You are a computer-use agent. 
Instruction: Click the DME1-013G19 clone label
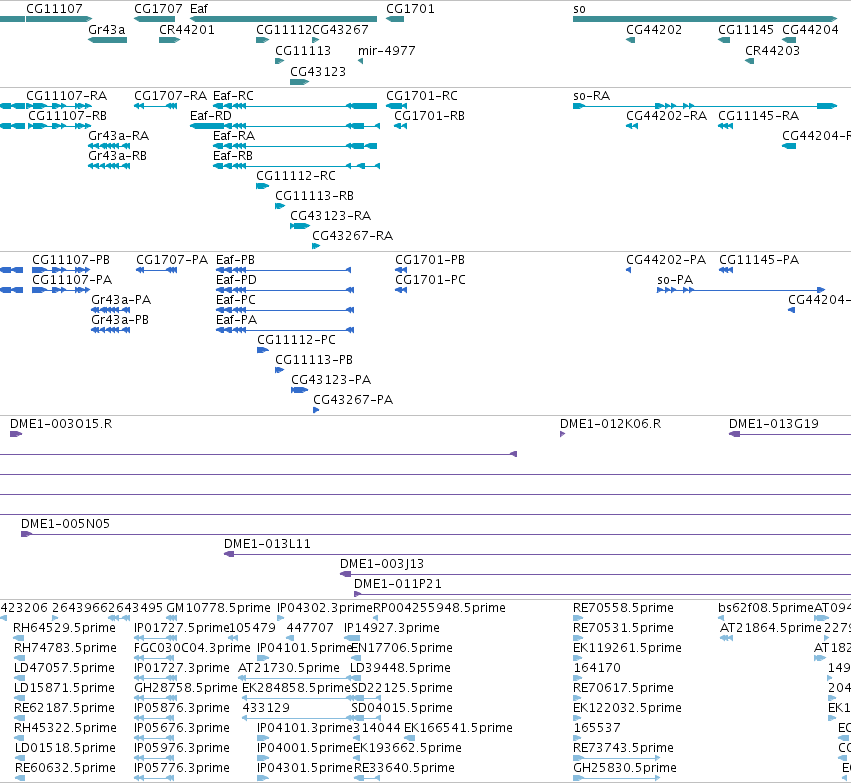(773, 424)
